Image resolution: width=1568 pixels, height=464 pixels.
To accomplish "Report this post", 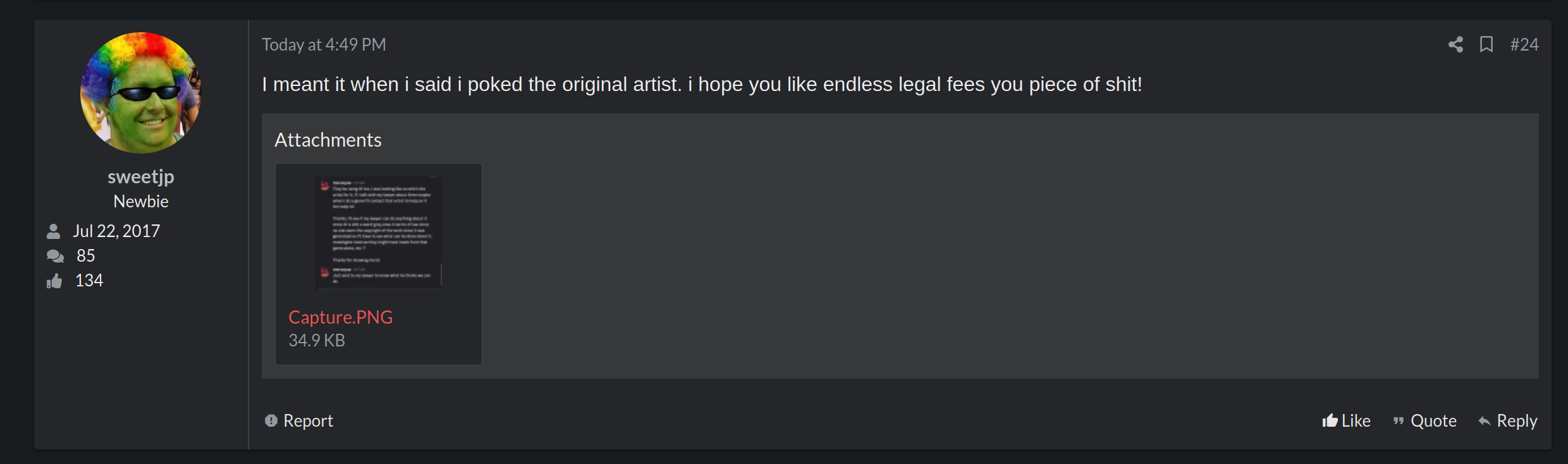I will tap(307, 420).
